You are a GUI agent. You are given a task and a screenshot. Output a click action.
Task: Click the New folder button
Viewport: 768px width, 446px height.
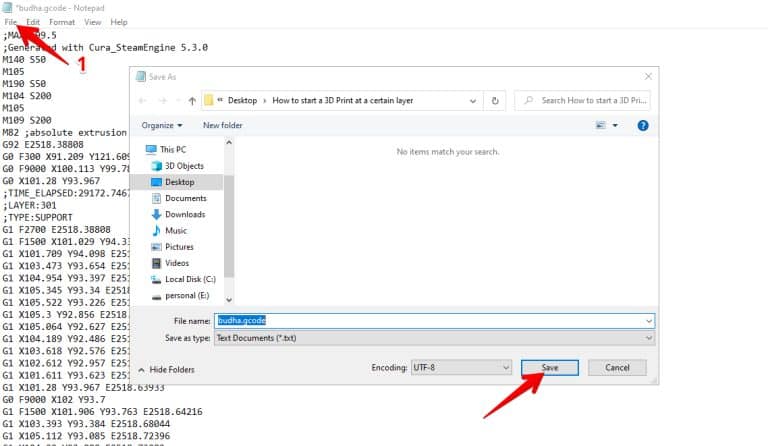[x=223, y=126]
